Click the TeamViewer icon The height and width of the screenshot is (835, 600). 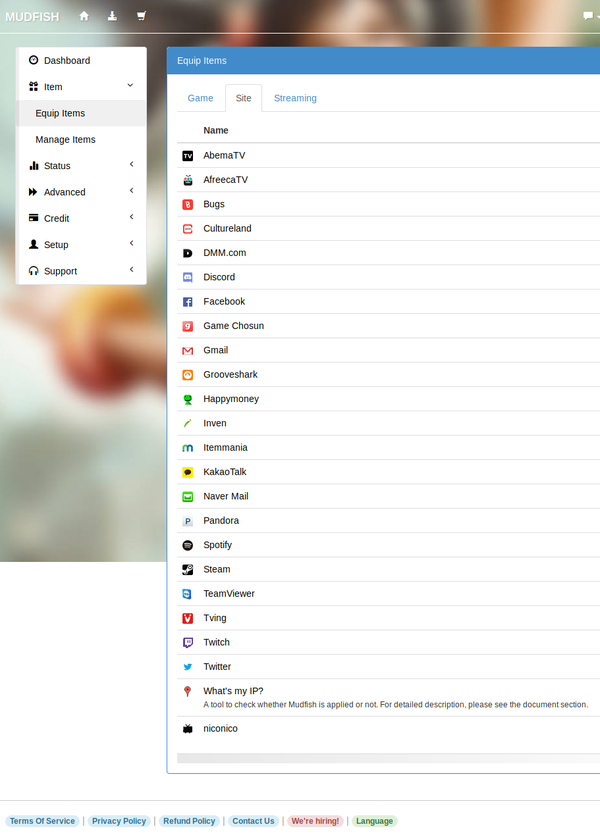(187, 594)
